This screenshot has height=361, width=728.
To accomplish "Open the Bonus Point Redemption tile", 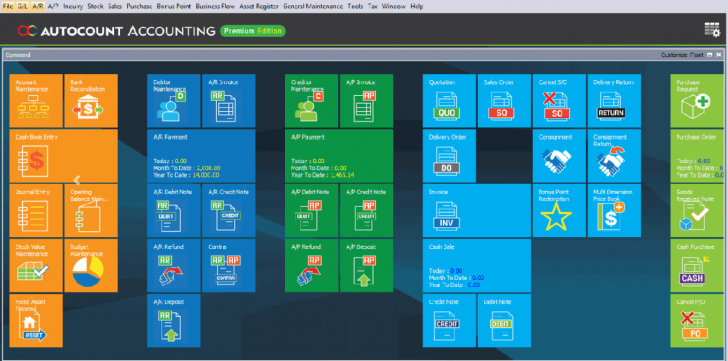I will (559, 211).
